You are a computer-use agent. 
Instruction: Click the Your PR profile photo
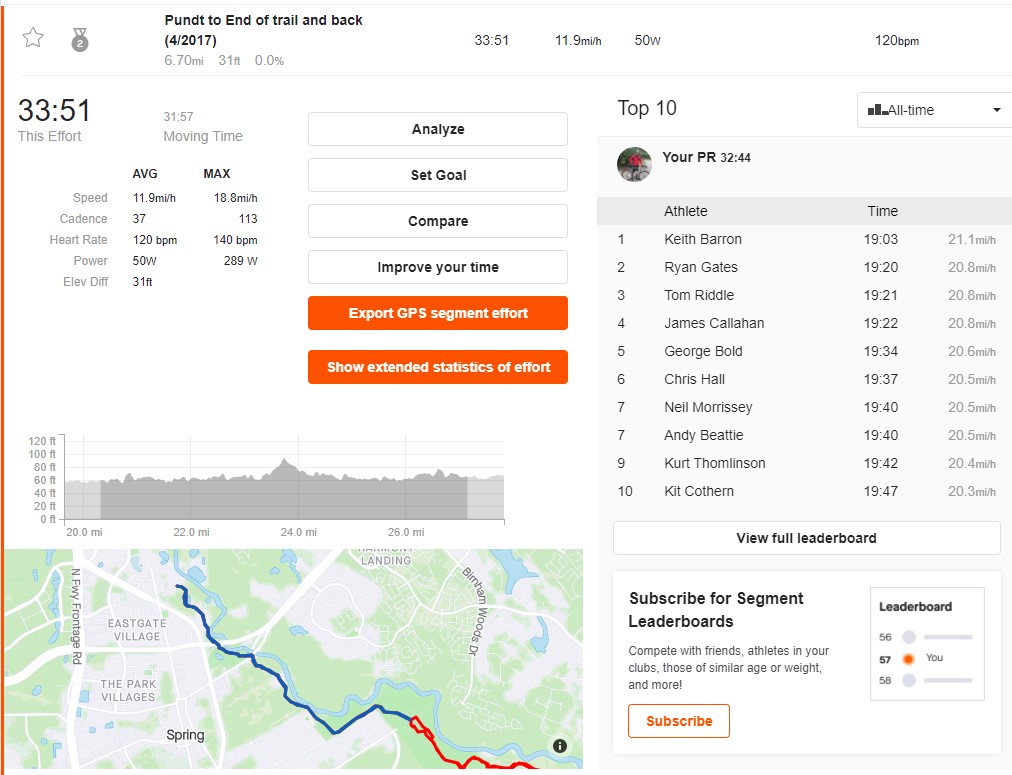click(x=634, y=164)
